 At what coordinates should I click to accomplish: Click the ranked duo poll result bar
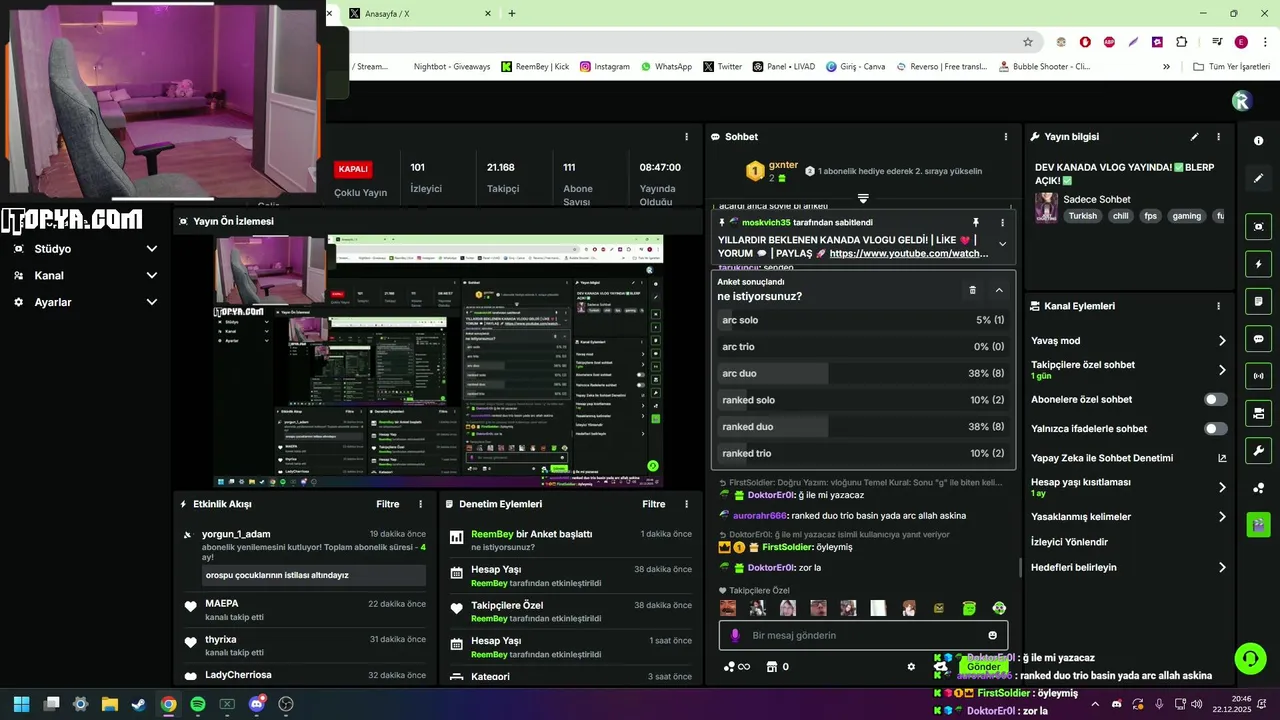(863, 427)
